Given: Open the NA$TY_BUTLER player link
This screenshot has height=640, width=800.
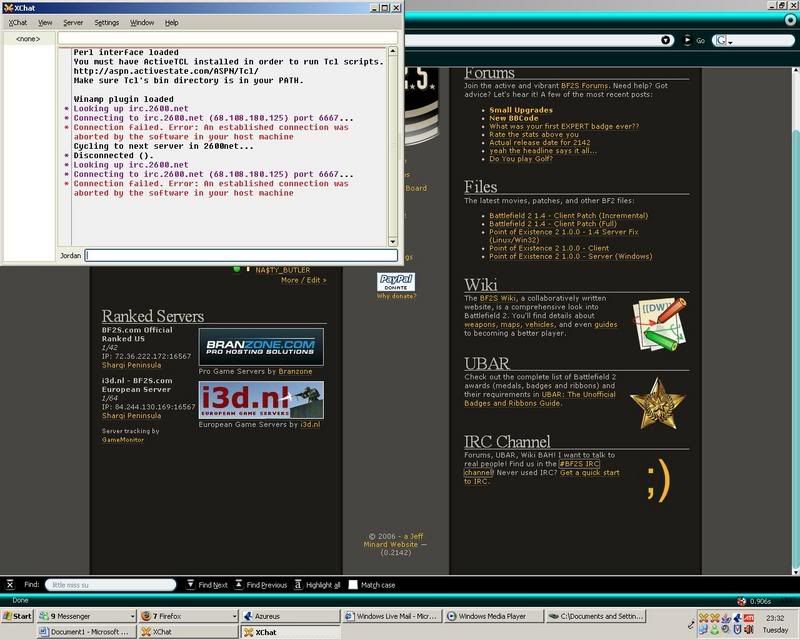Looking at the screenshot, I should pos(283,270).
